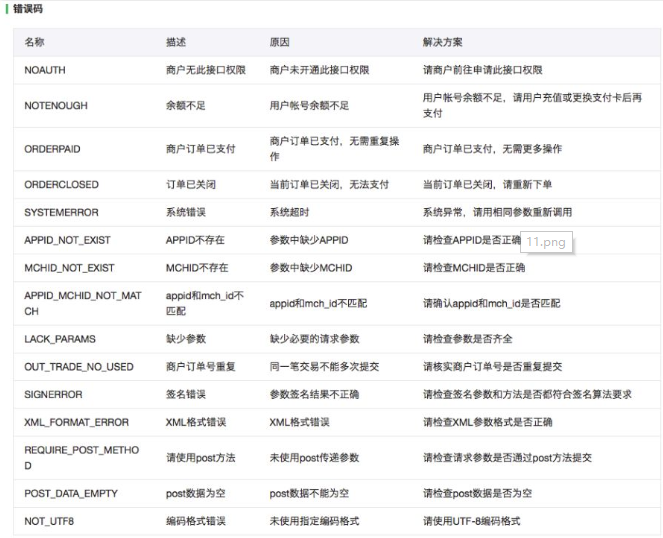Viewport: 663px width, 538px height.
Task: Click the NOT_UTF8 error code cell
Action: (x=49, y=522)
